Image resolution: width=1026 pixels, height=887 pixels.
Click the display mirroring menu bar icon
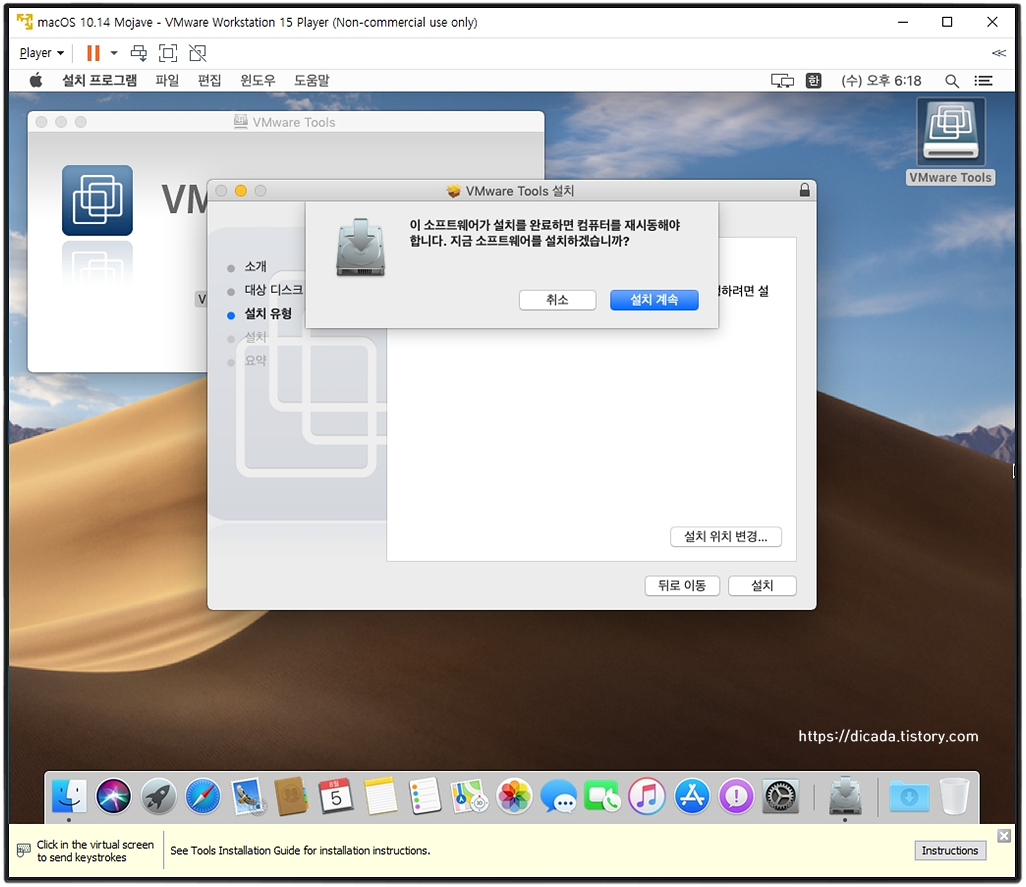(782, 80)
